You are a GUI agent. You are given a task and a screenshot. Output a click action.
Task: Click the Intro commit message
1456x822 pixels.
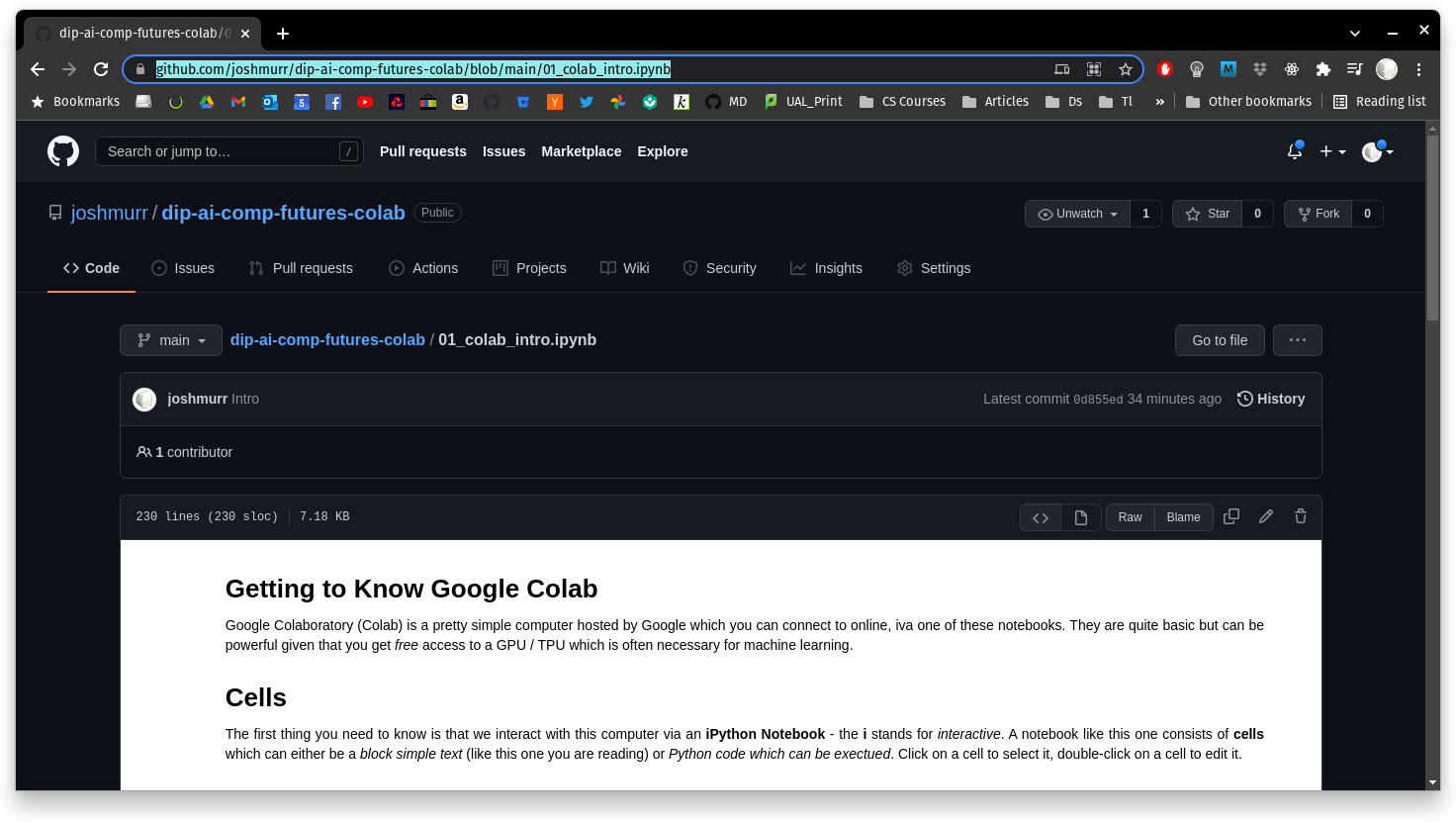[245, 399]
